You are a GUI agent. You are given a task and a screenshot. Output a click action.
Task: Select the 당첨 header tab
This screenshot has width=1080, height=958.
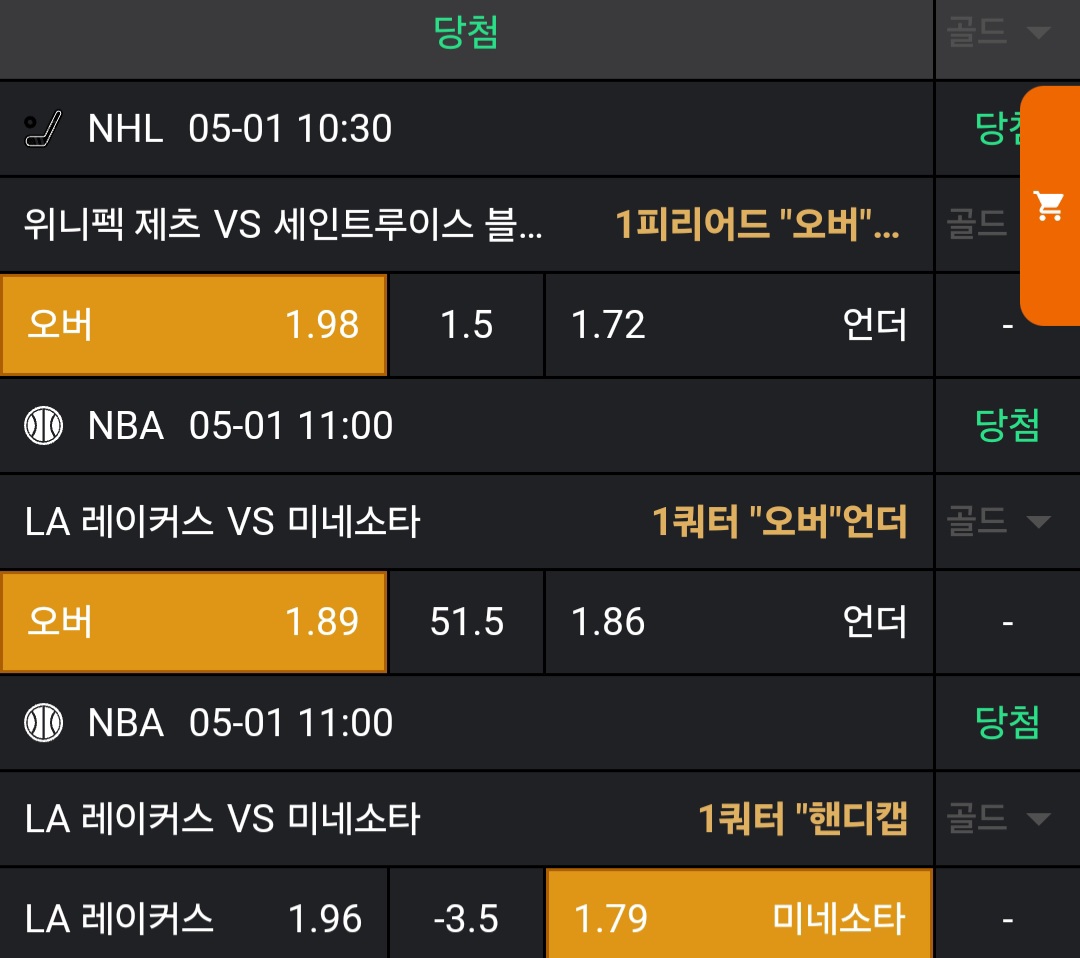[x=466, y=33]
